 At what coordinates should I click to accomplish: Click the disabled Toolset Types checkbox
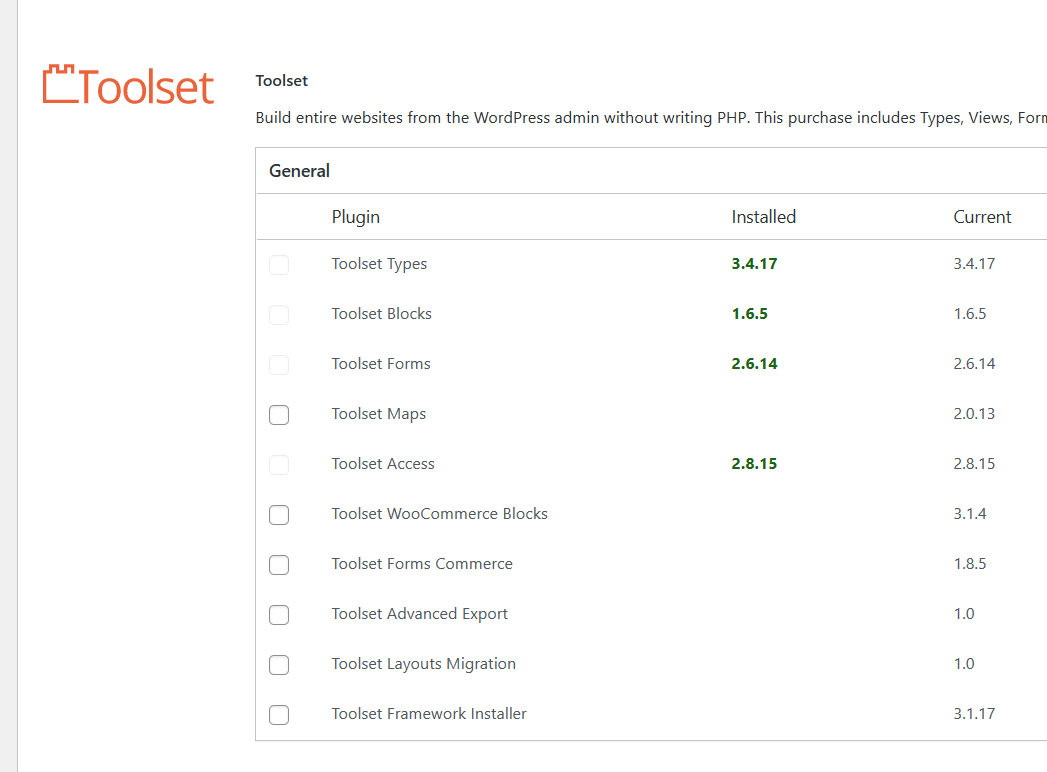coord(279,265)
